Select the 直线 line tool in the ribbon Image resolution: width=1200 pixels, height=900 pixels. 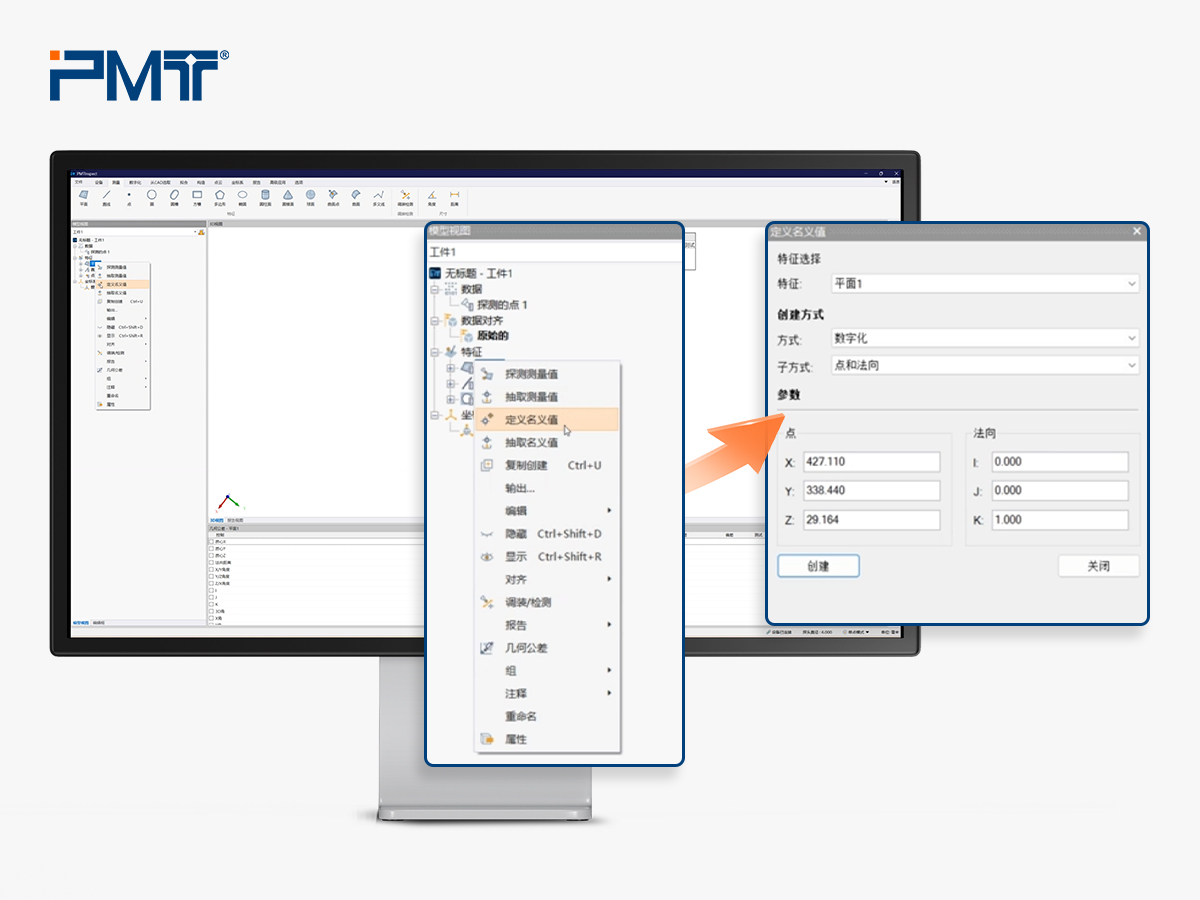click(106, 198)
